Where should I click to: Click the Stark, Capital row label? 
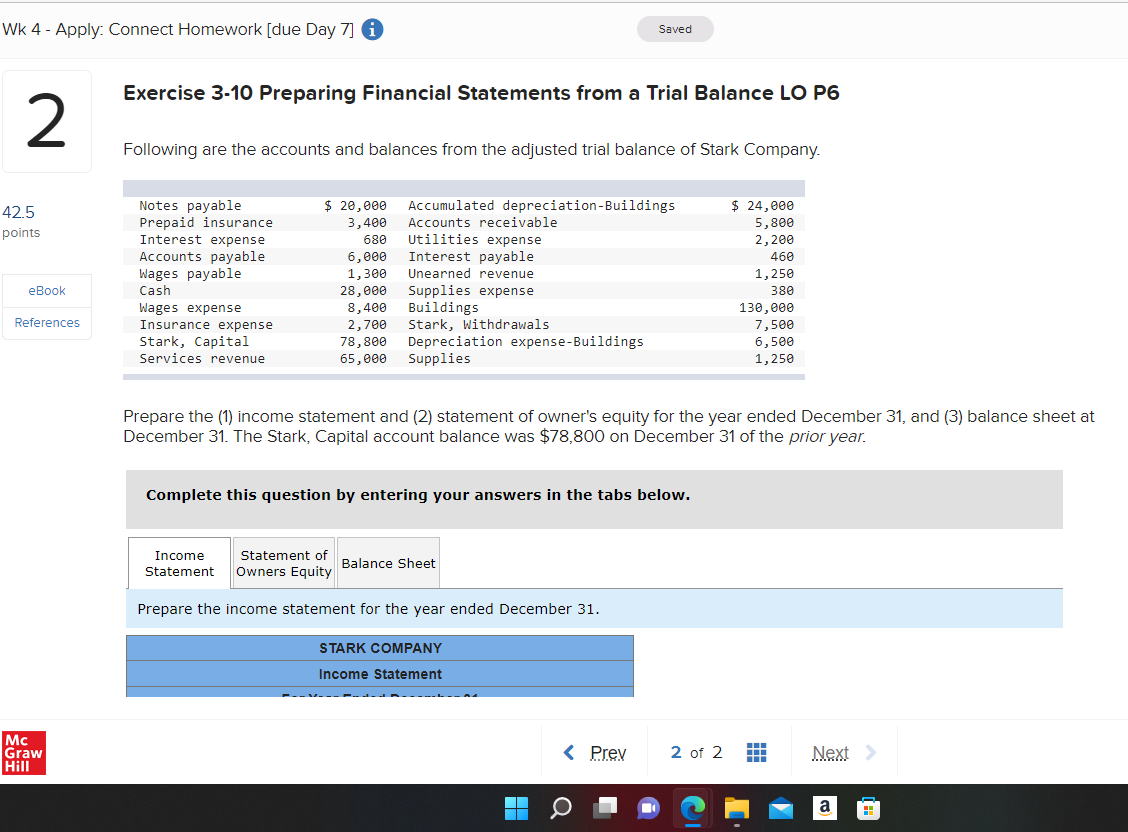pos(194,342)
